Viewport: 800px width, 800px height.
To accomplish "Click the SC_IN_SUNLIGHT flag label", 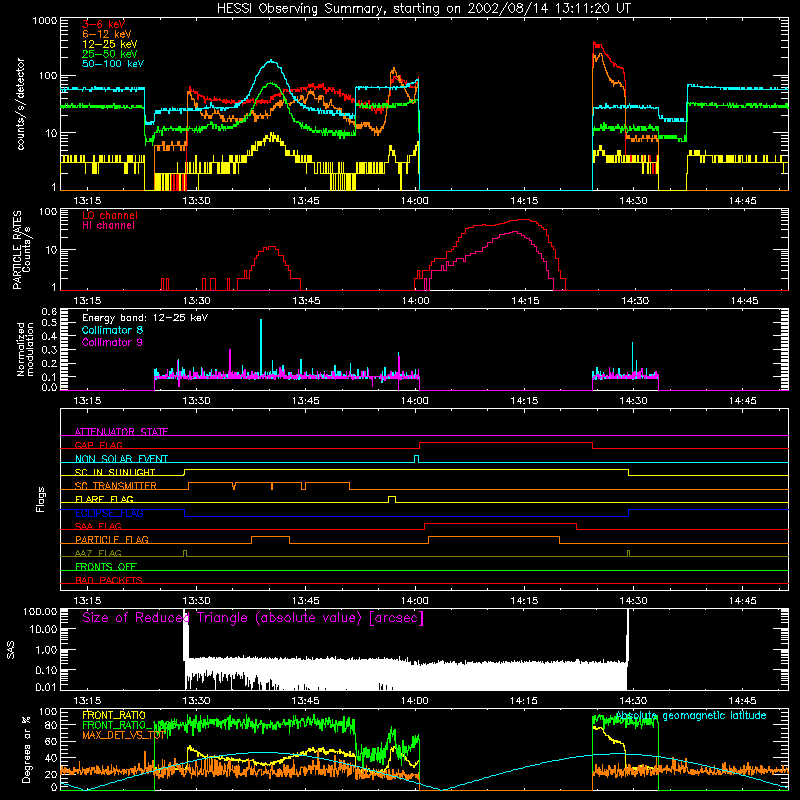I will click(115, 472).
